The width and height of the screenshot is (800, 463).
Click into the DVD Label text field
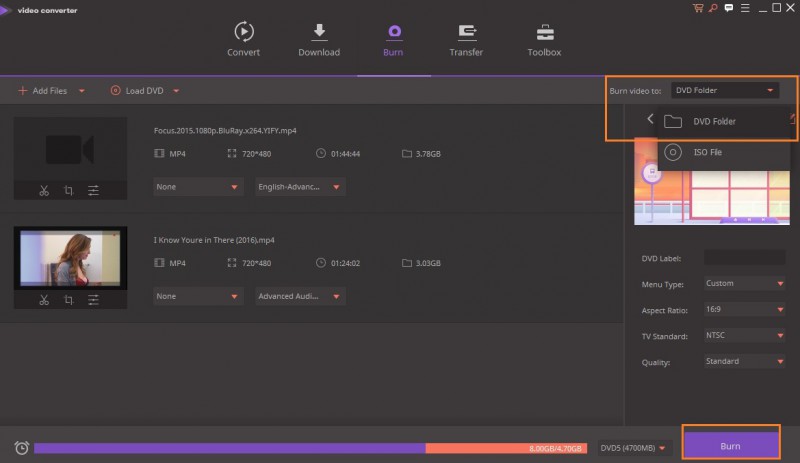[x=744, y=258]
